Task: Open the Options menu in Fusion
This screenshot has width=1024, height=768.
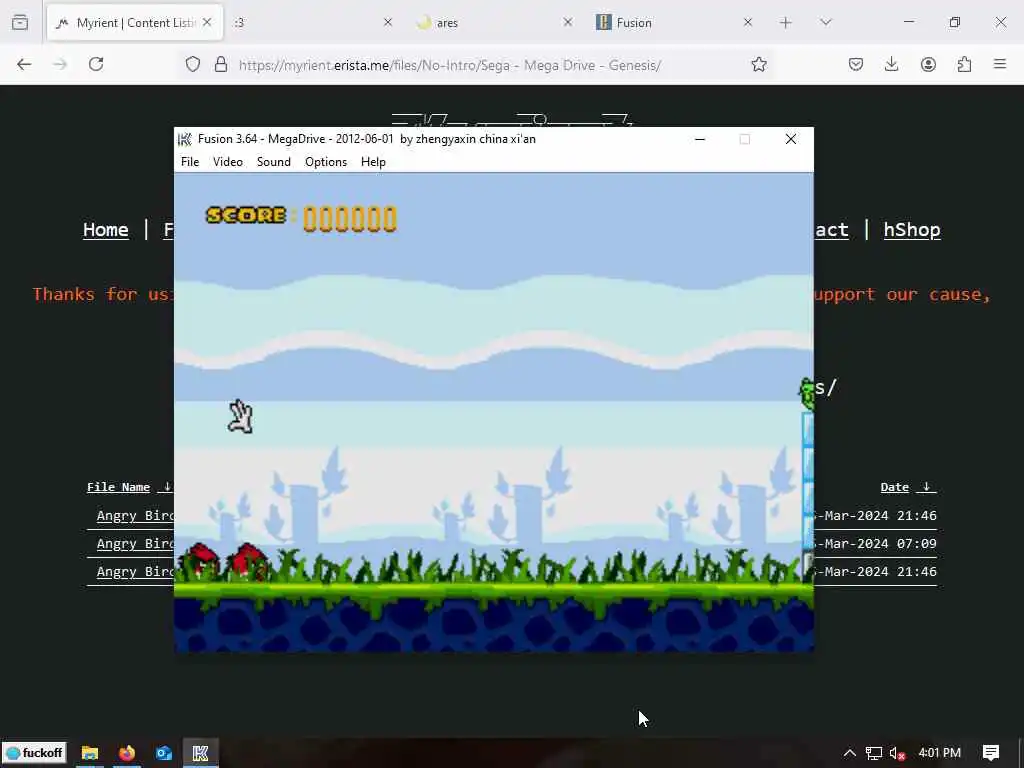Action: coord(326,162)
